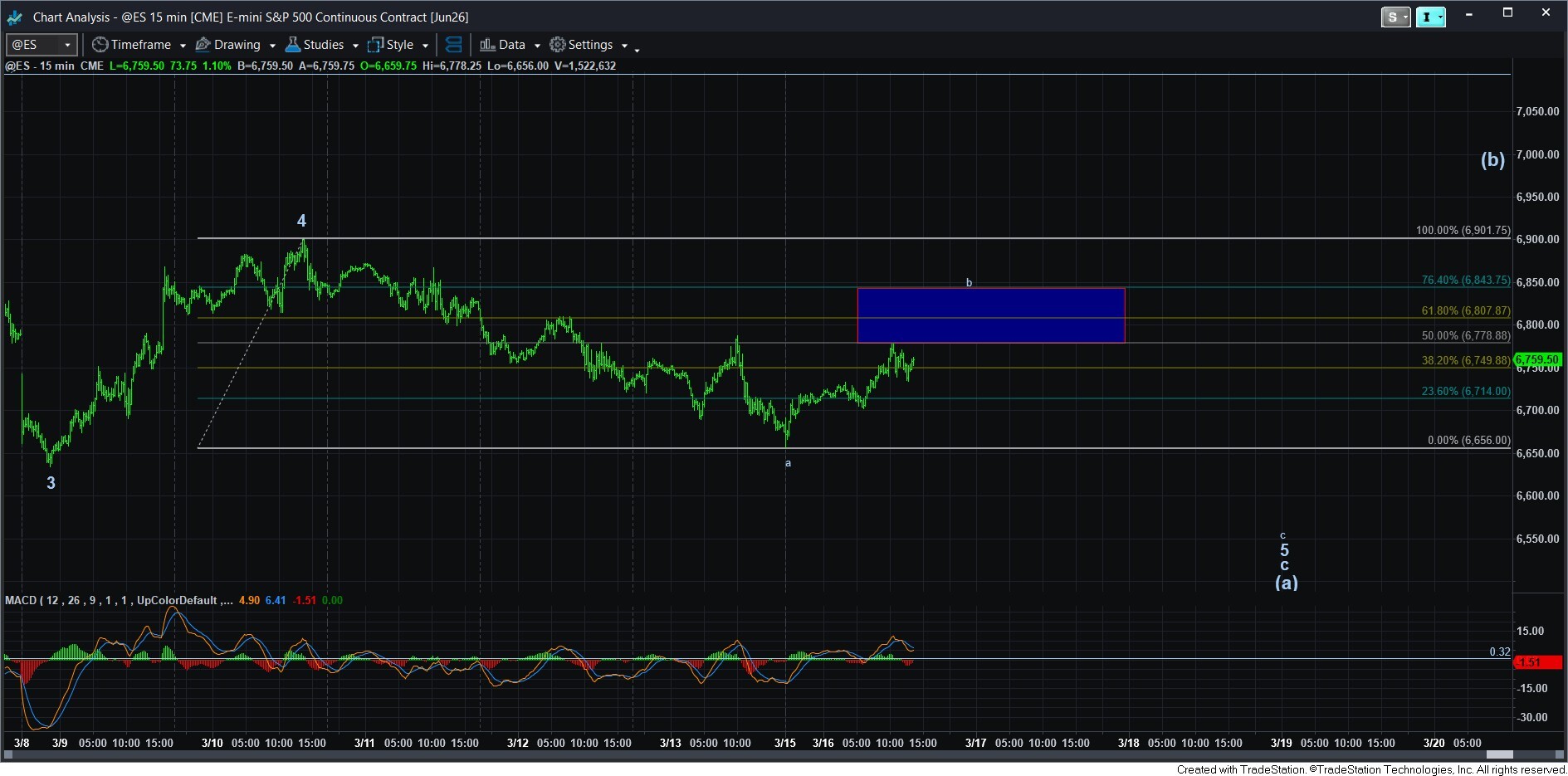
Task: Click the Style overlapping squares icon
Action: click(376, 45)
